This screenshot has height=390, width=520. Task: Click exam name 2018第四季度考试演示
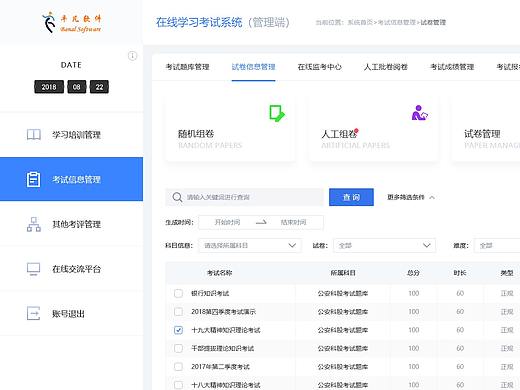tap(224, 312)
